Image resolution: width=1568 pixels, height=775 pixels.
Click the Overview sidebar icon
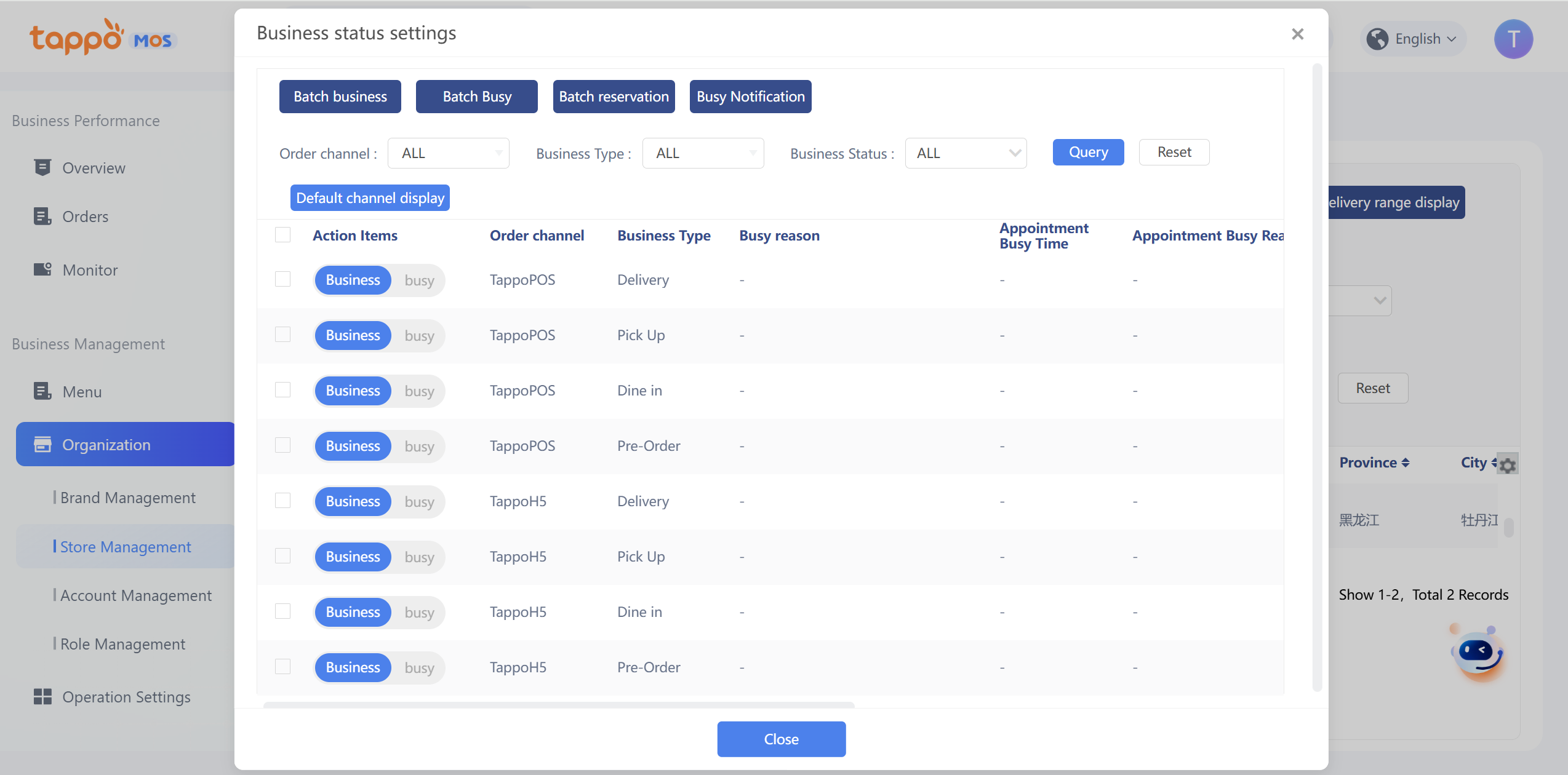(x=42, y=168)
